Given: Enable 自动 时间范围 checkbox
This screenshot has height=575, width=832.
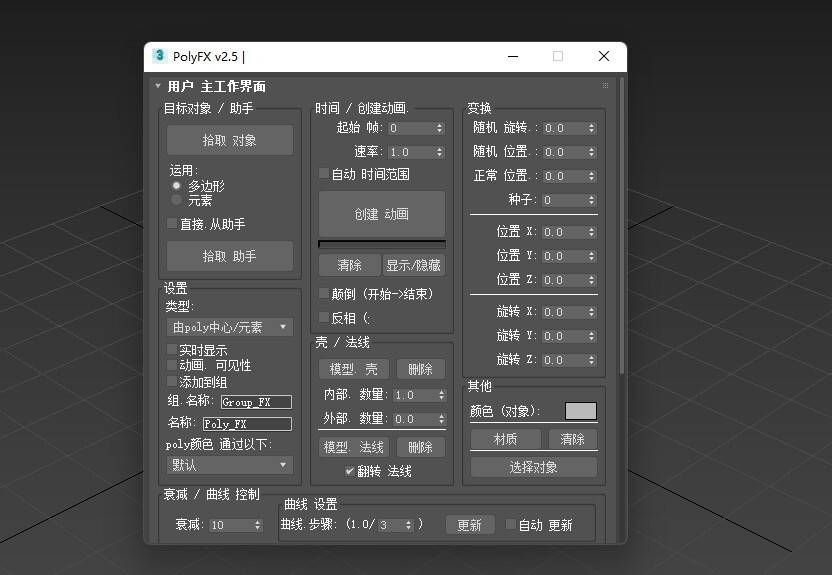Looking at the screenshot, I should coord(323,173).
